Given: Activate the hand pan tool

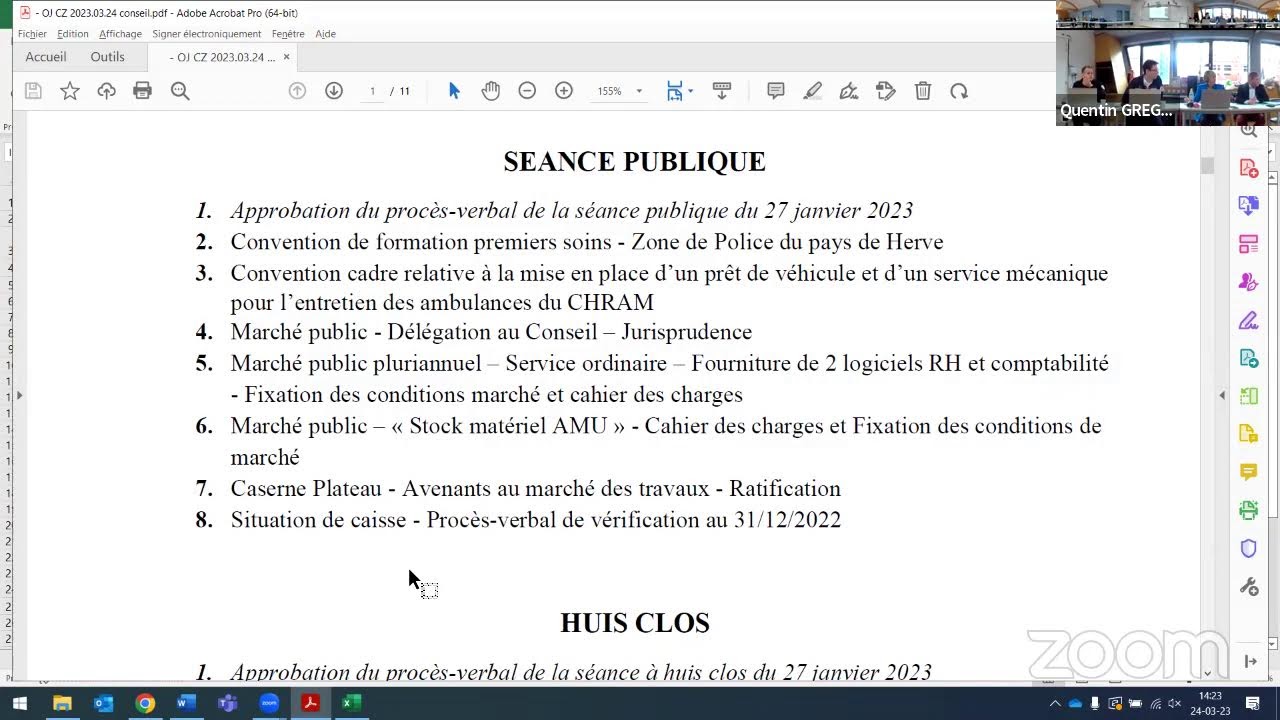Looking at the screenshot, I should click(x=490, y=91).
